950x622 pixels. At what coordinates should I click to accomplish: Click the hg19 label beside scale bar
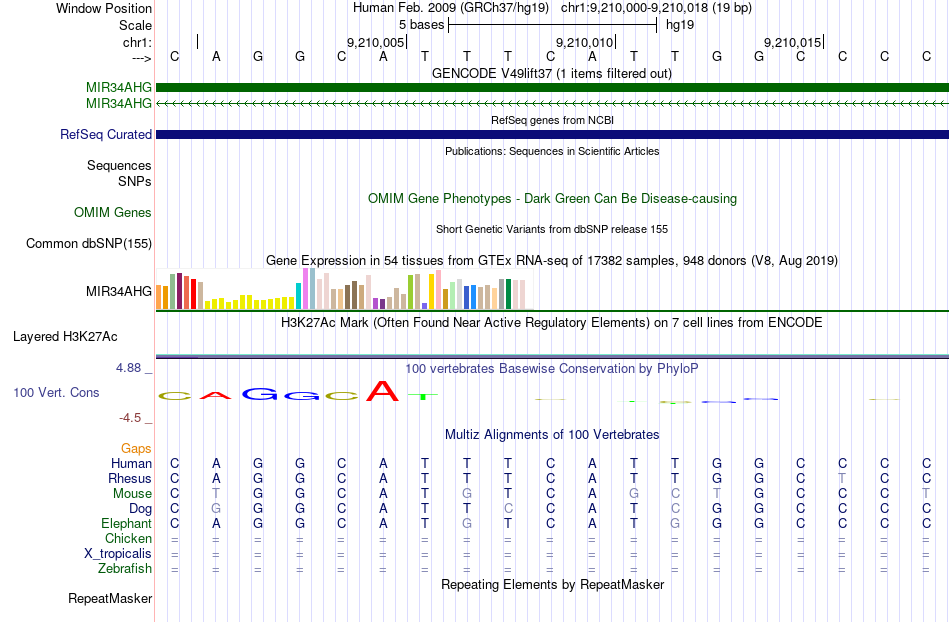tap(680, 25)
